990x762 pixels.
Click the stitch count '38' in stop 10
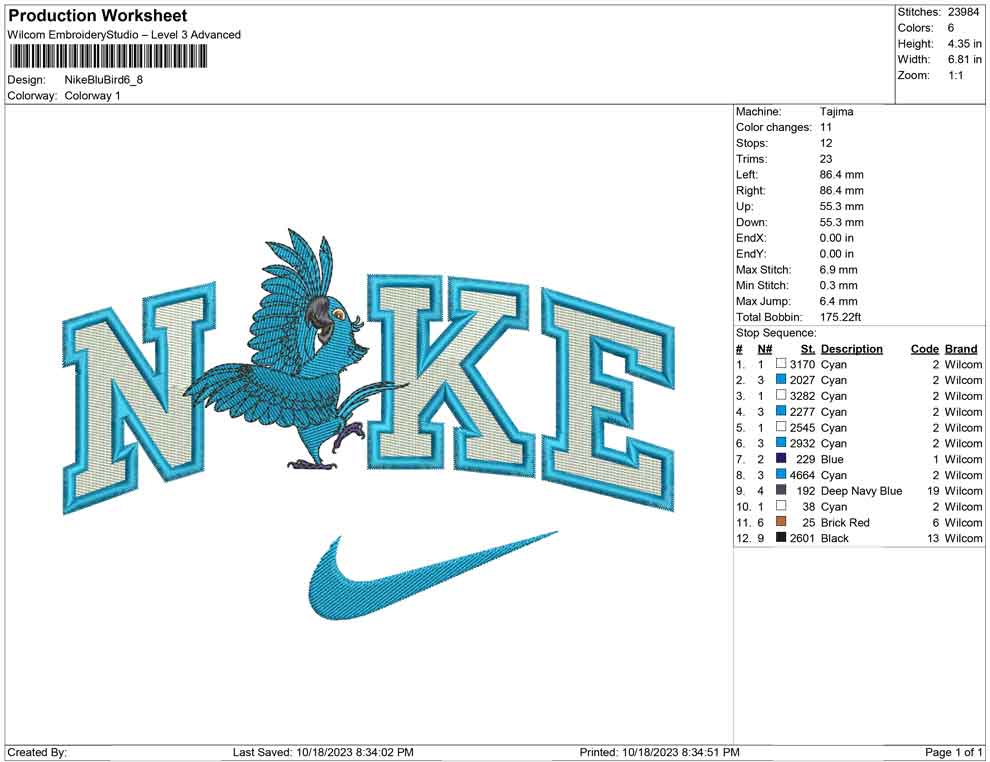[x=808, y=506]
